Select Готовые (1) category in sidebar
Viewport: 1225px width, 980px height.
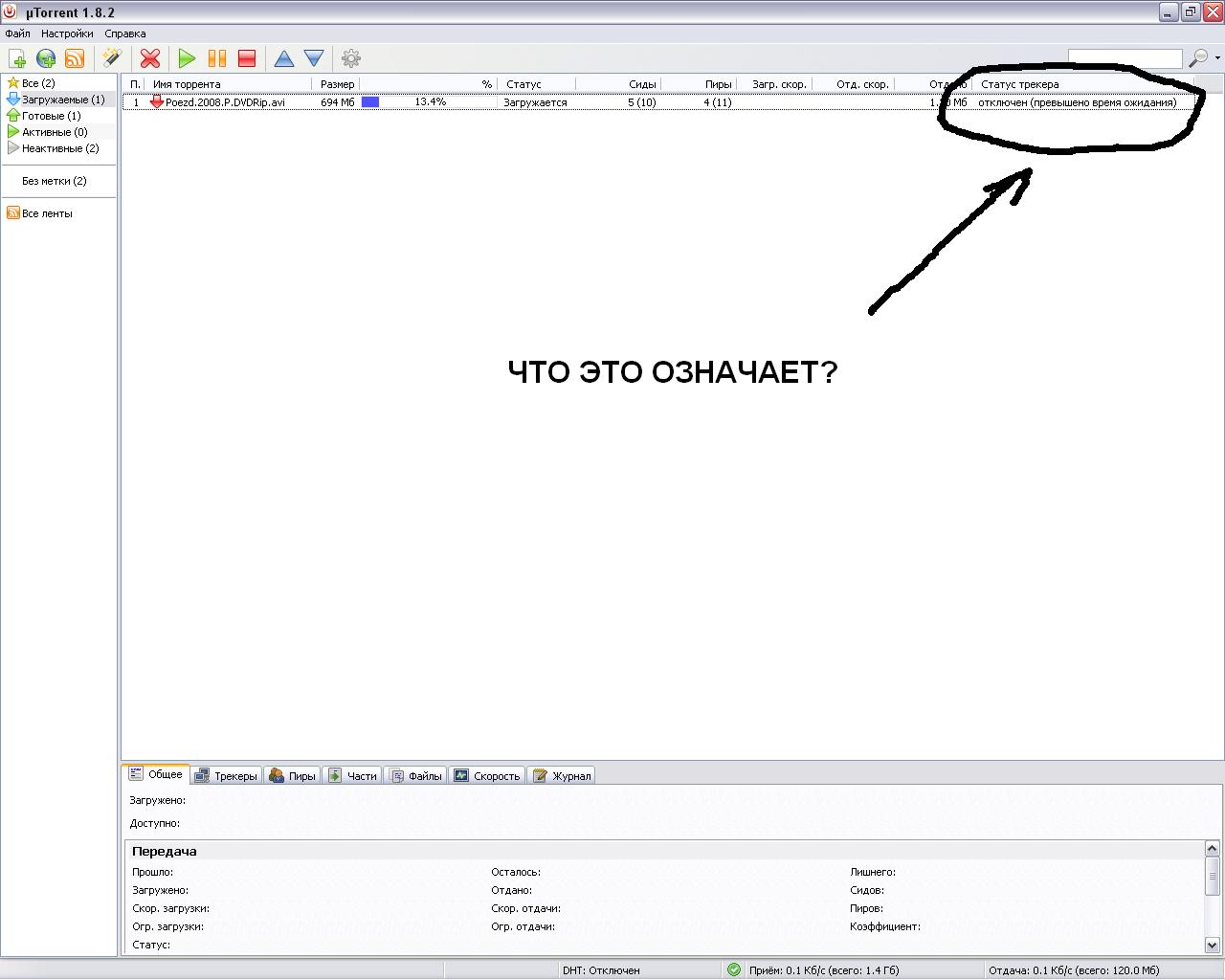(51, 116)
